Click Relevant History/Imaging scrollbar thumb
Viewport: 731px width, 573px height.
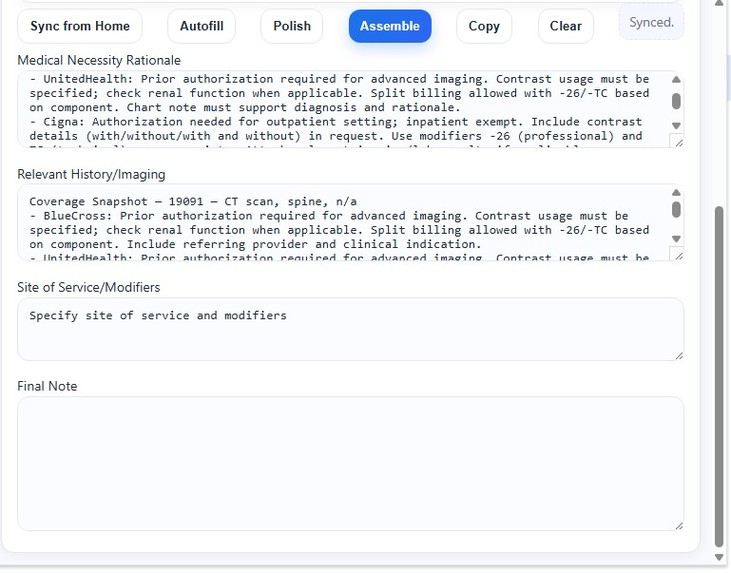tap(676, 209)
